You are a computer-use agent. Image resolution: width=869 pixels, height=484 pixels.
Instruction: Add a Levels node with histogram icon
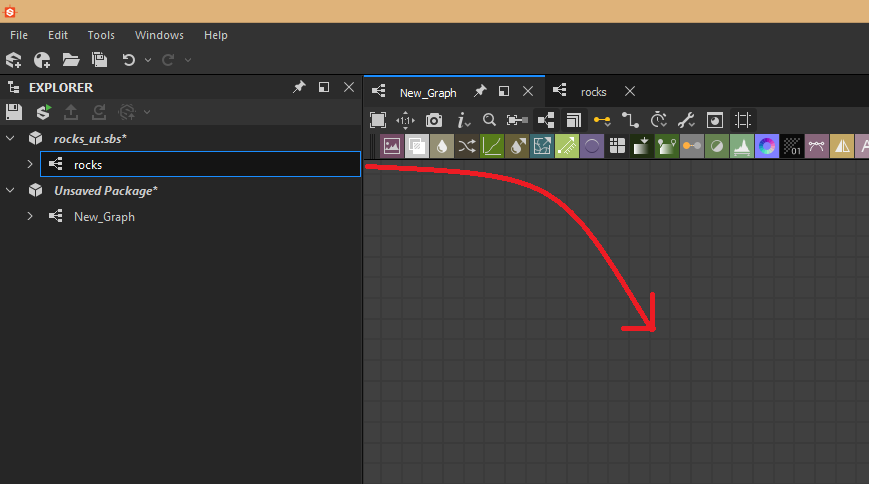pos(742,146)
